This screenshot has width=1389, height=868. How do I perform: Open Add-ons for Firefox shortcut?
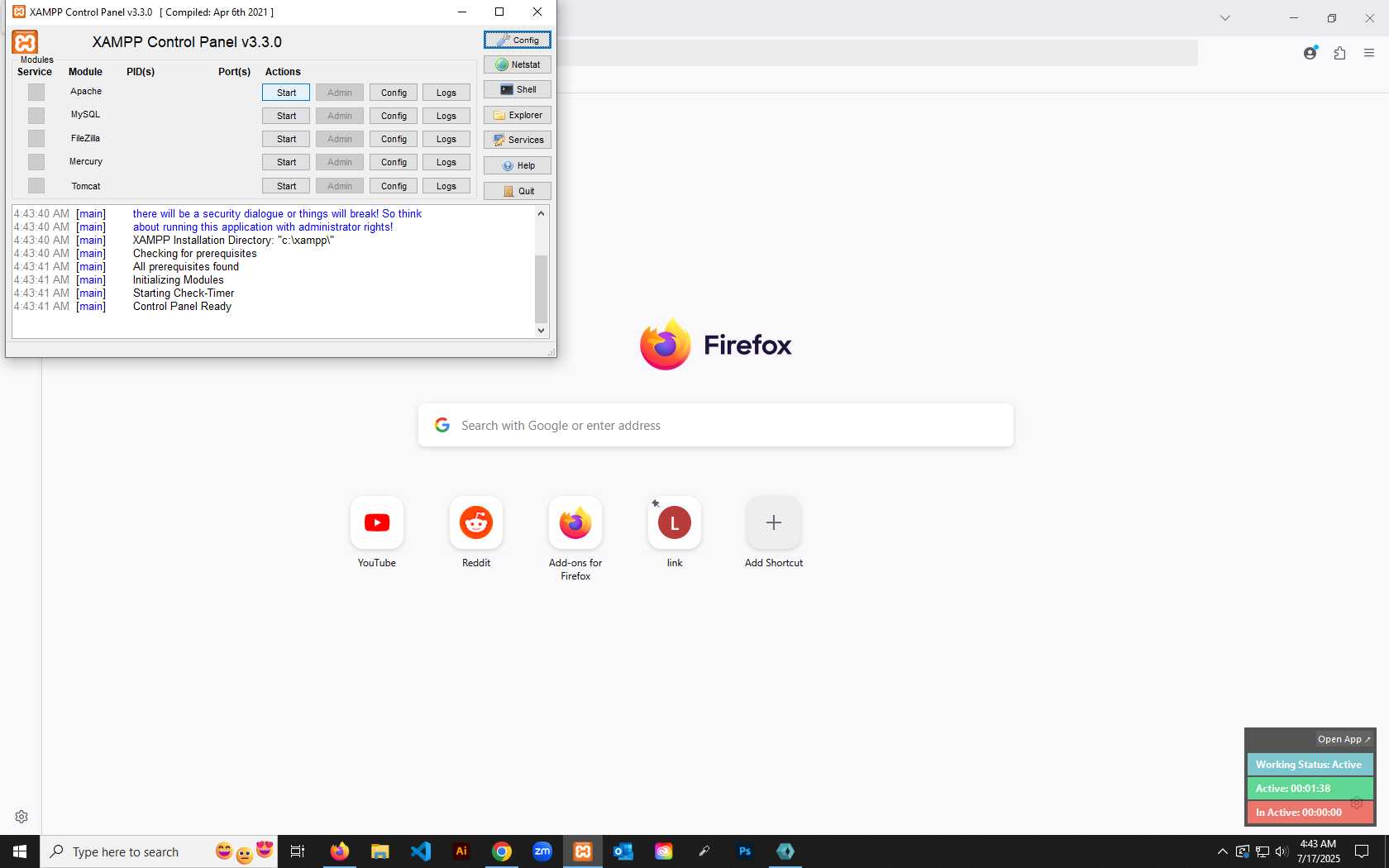pos(575,522)
